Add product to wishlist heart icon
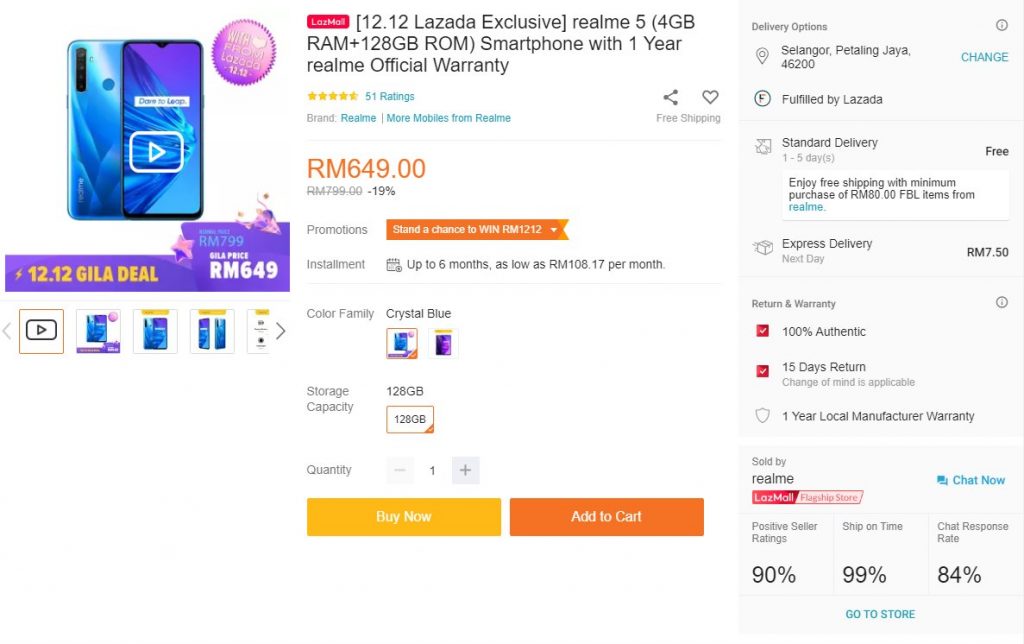This screenshot has width=1024, height=644. (x=710, y=97)
